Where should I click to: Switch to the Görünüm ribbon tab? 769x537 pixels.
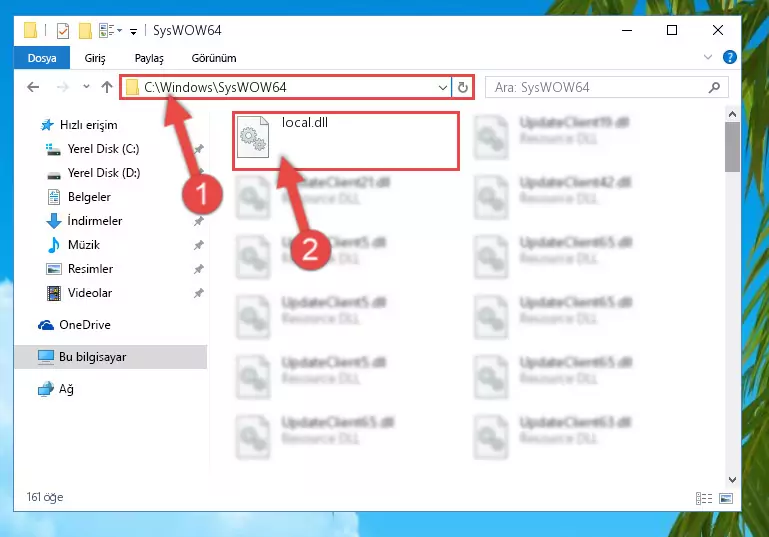214,58
